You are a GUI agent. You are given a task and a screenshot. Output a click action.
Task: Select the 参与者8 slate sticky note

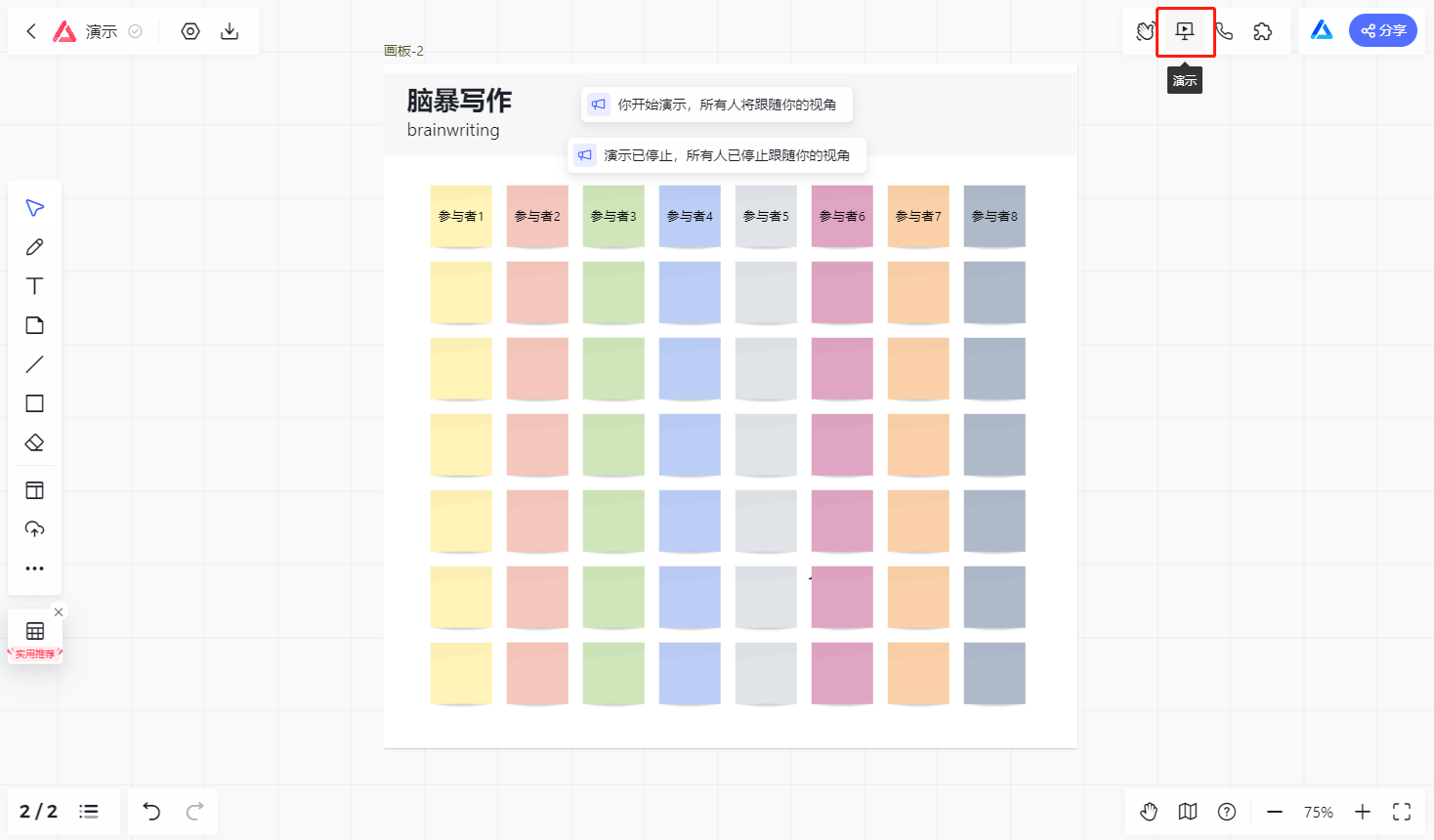pos(994,216)
